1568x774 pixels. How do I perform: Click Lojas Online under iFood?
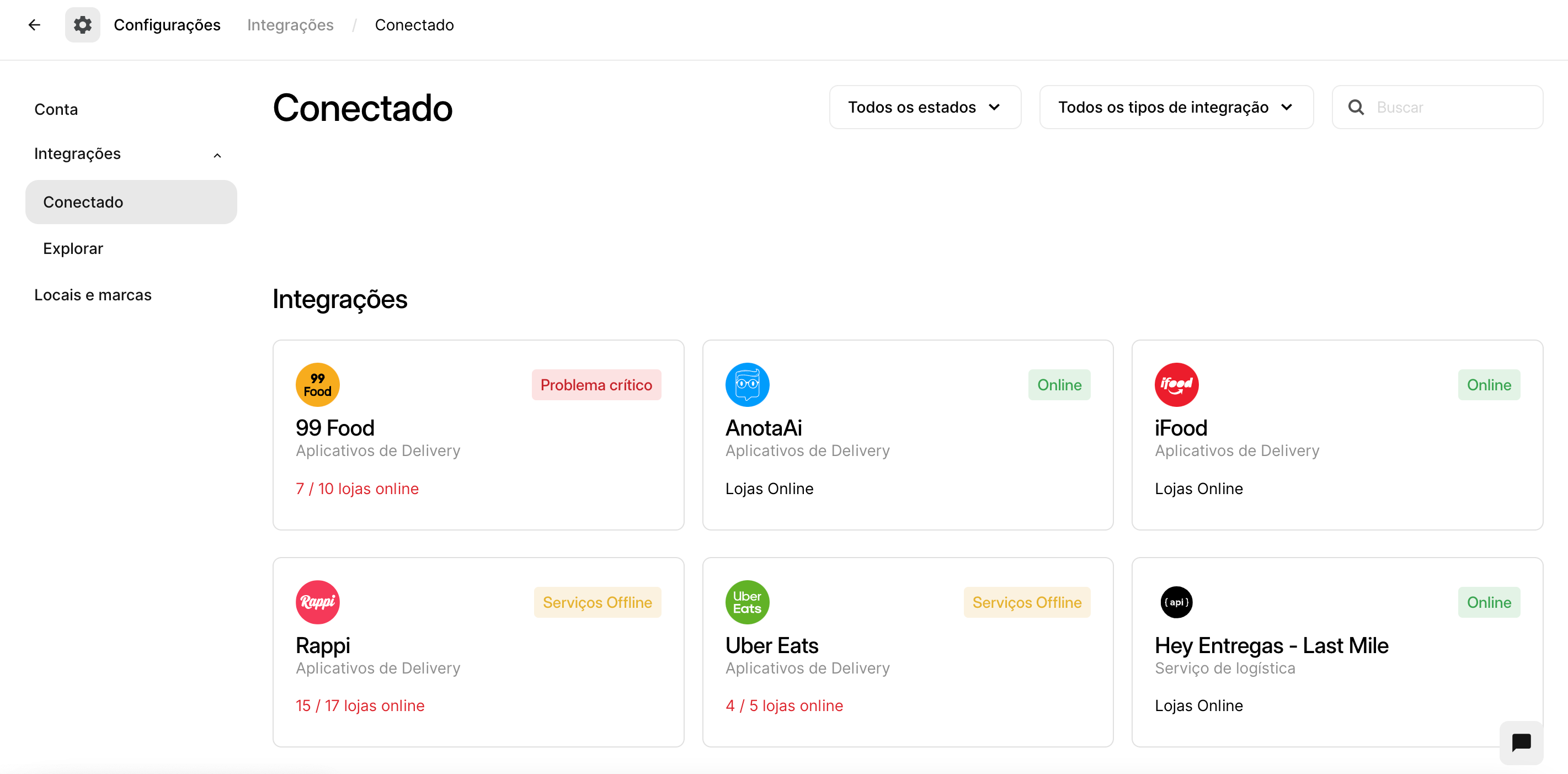[x=1198, y=489]
